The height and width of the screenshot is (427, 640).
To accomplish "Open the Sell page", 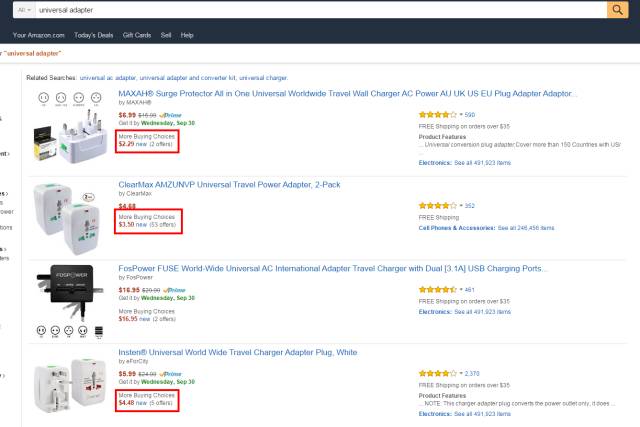I will coord(166,35).
